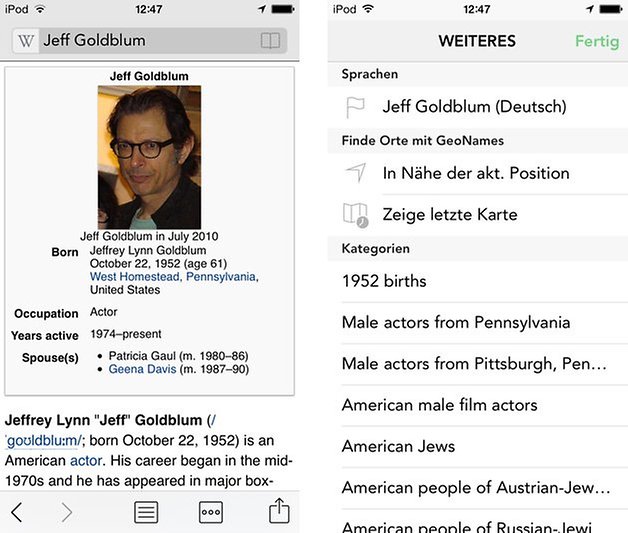Image resolution: width=628 pixels, height=533 pixels.
Task: Tap the caption Jeff Goldblum in July 2010
Action: [x=149, y=236]
